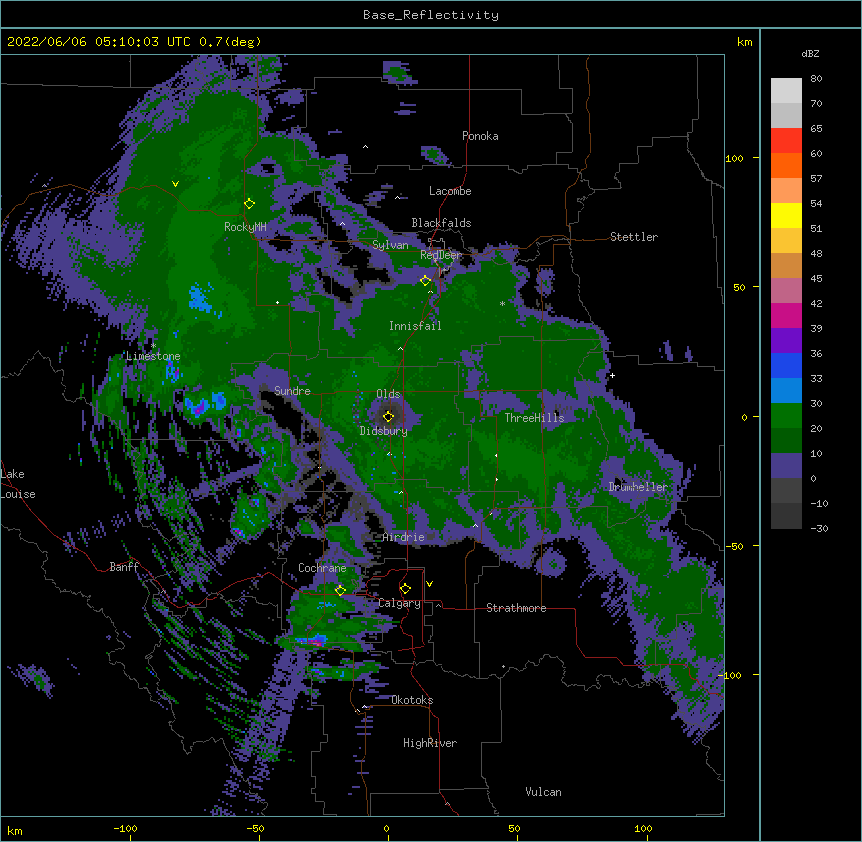Click the dark gray -10 dBZ legend color

(x=786, y=516)
